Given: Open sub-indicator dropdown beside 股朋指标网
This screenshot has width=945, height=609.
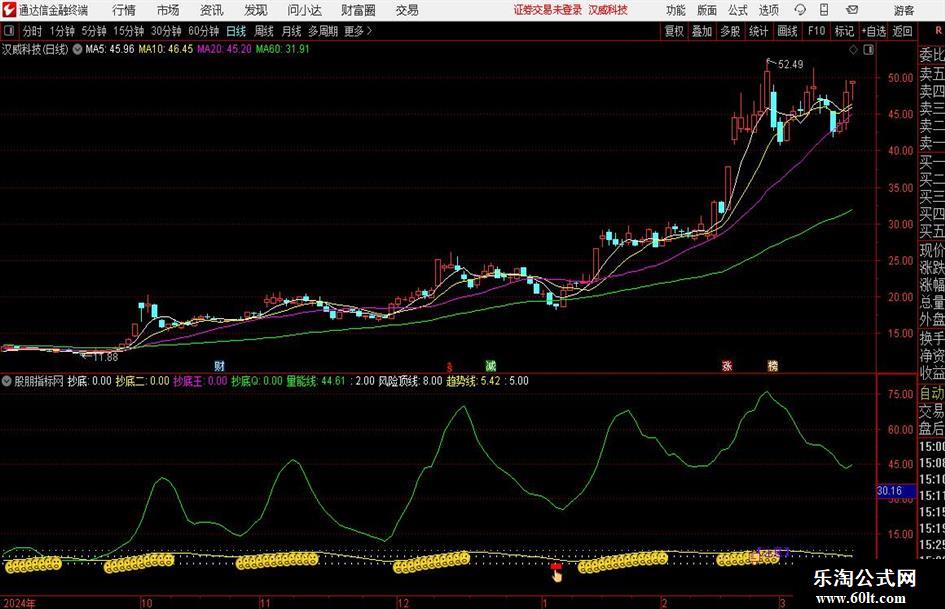Looking at the screenshot, I should coord(7,381).
